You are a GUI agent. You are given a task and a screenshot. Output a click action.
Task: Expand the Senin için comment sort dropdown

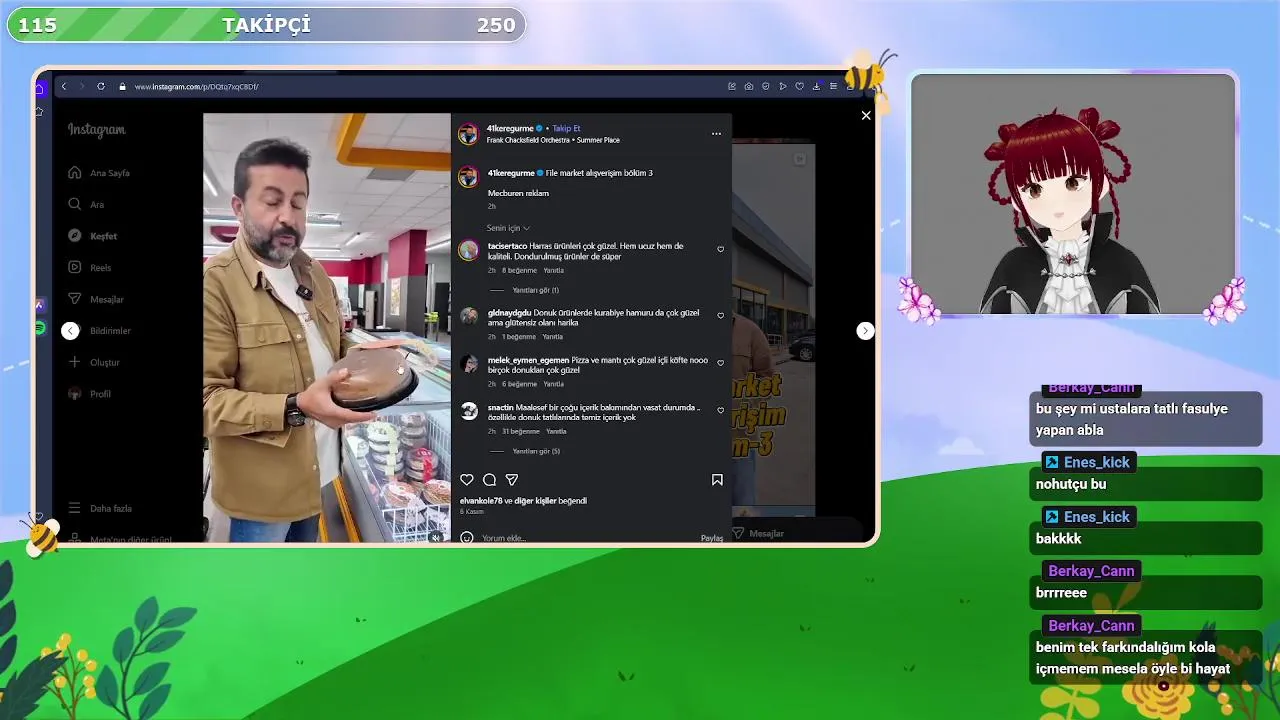click(x=508, y=228)
